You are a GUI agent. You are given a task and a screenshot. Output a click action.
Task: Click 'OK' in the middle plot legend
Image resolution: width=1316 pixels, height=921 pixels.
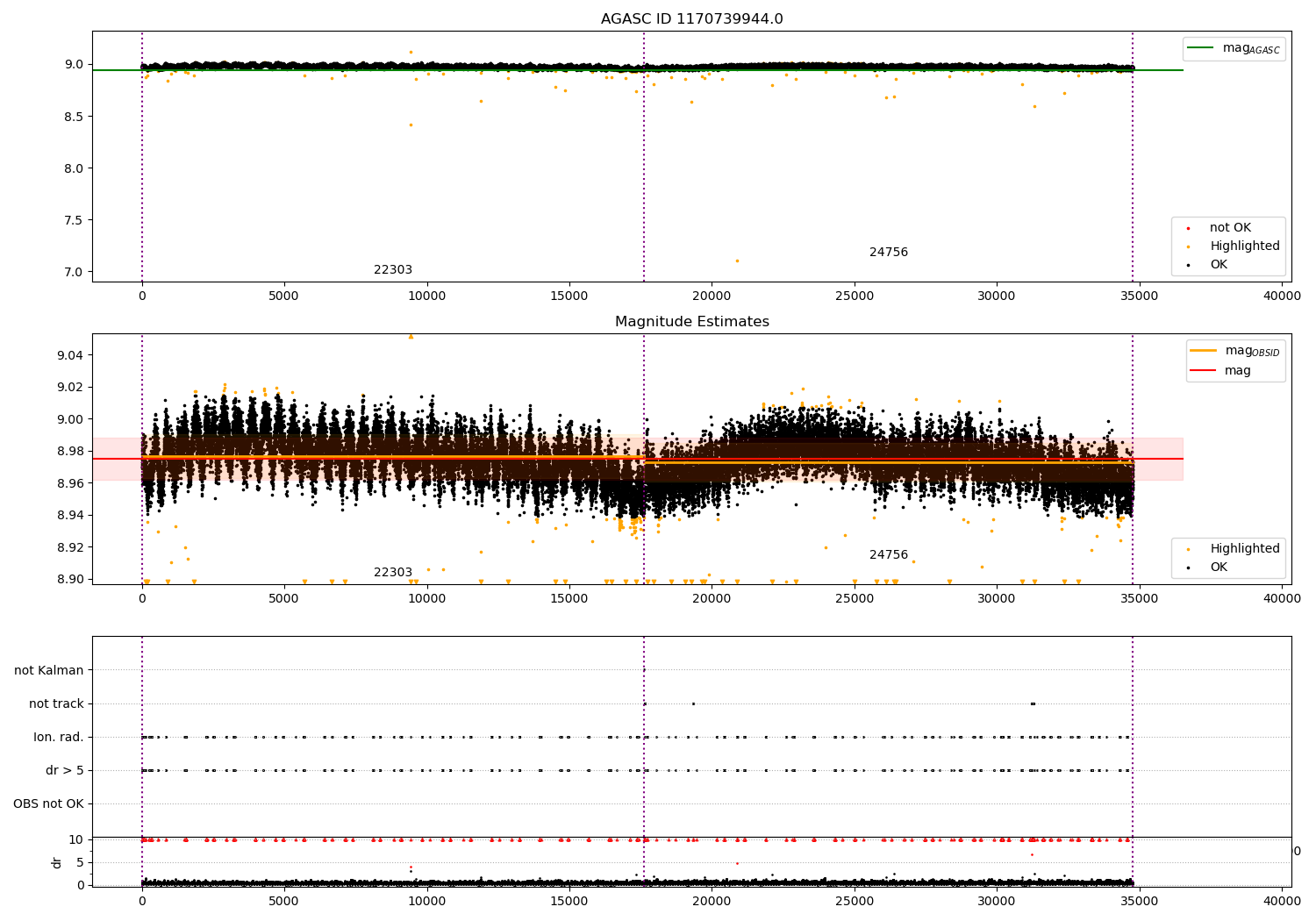click(x=1219, y=568)
